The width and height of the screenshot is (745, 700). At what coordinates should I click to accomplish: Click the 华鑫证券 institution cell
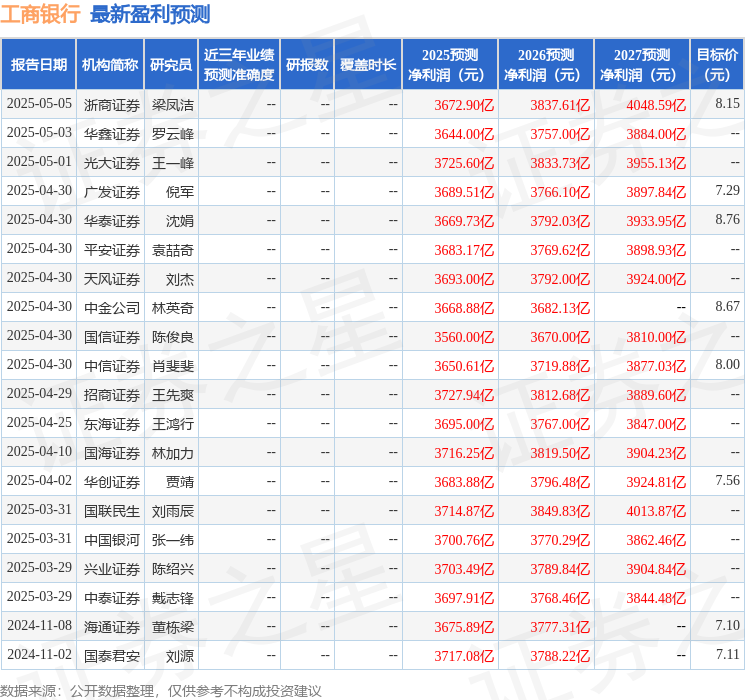click(112, 134)
